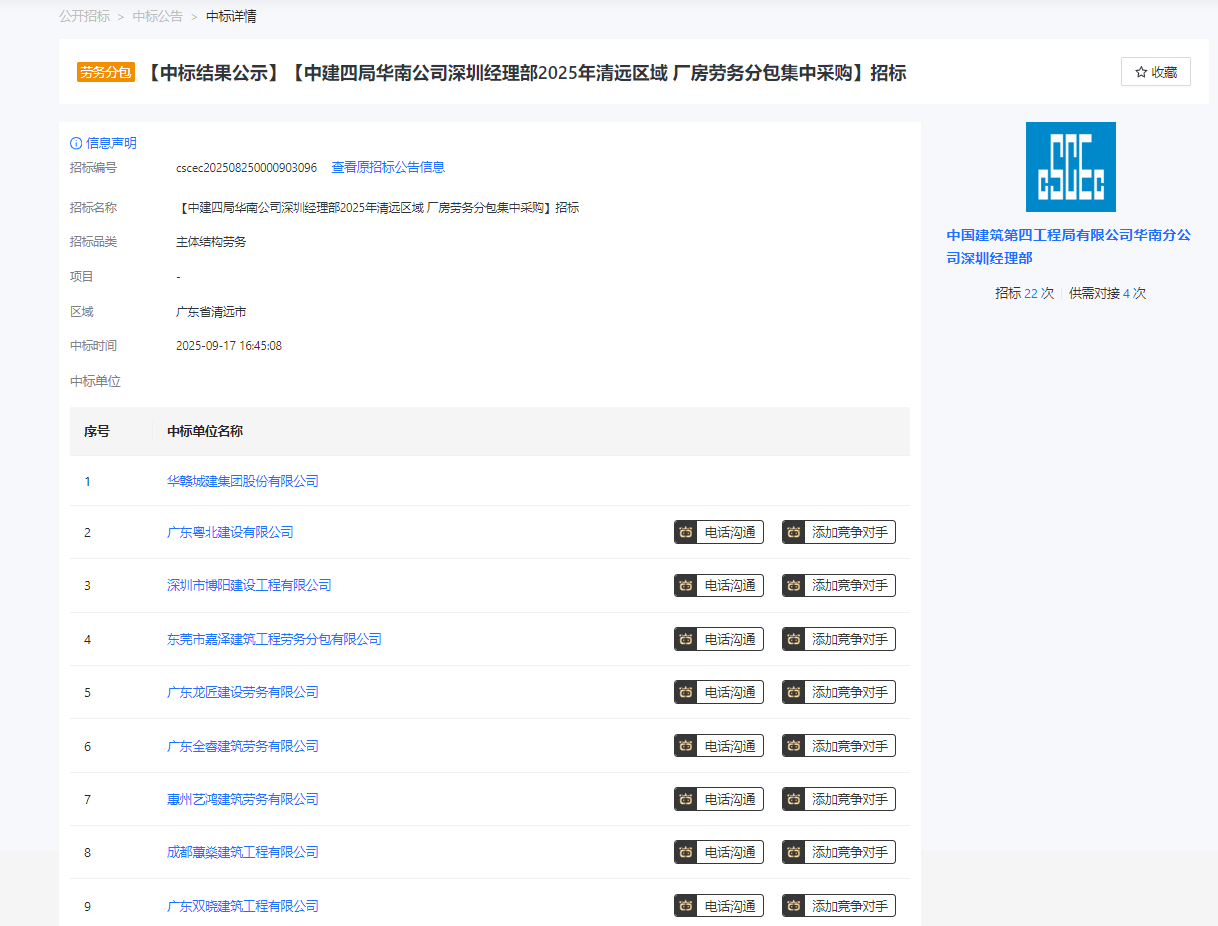The height and width of the screenshot is (926, 1218).
Task: Click 添加竞争对手 icon for 深圳市博阳建设工程有限公司
Action: (794, 585)
